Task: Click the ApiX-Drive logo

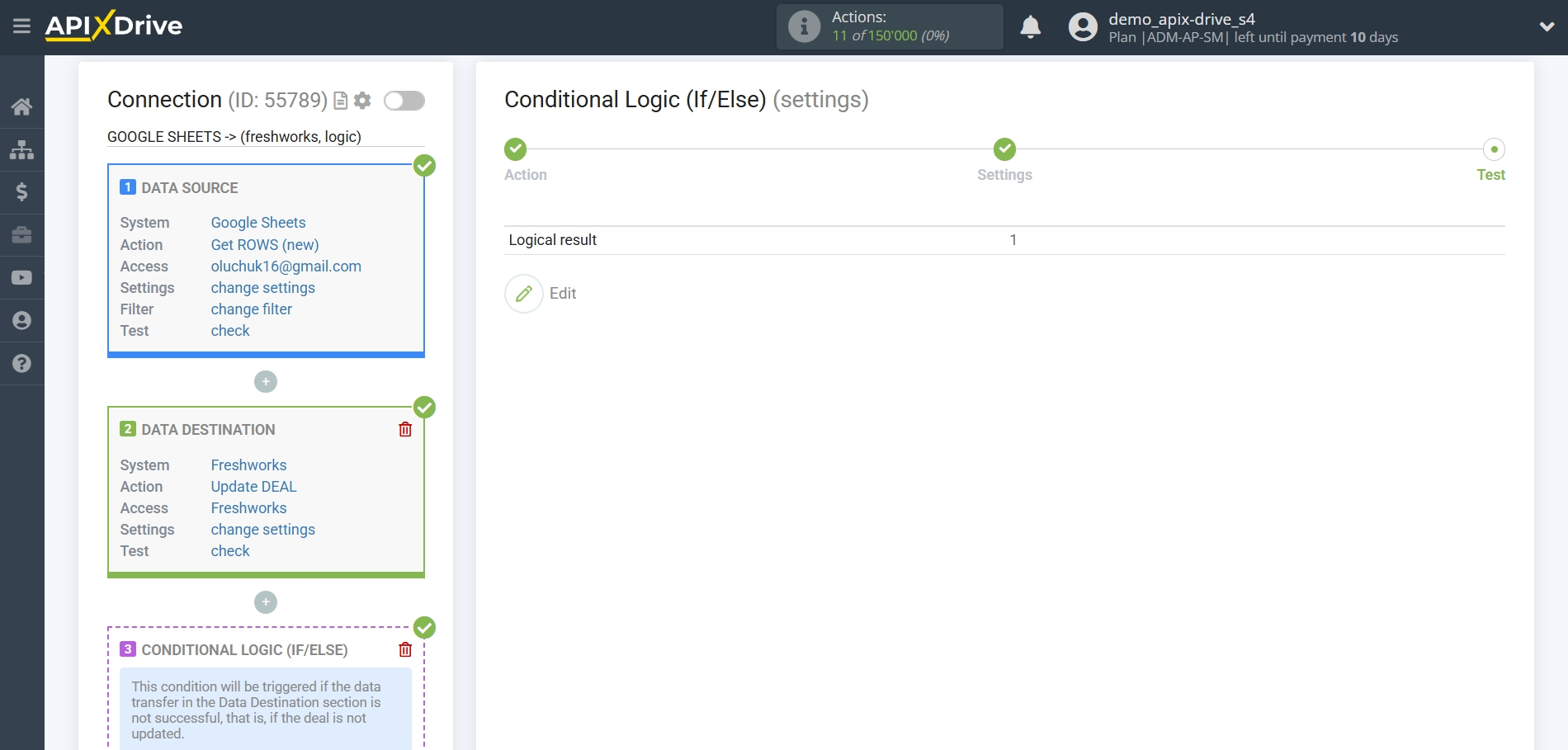Action: point(114,26)
